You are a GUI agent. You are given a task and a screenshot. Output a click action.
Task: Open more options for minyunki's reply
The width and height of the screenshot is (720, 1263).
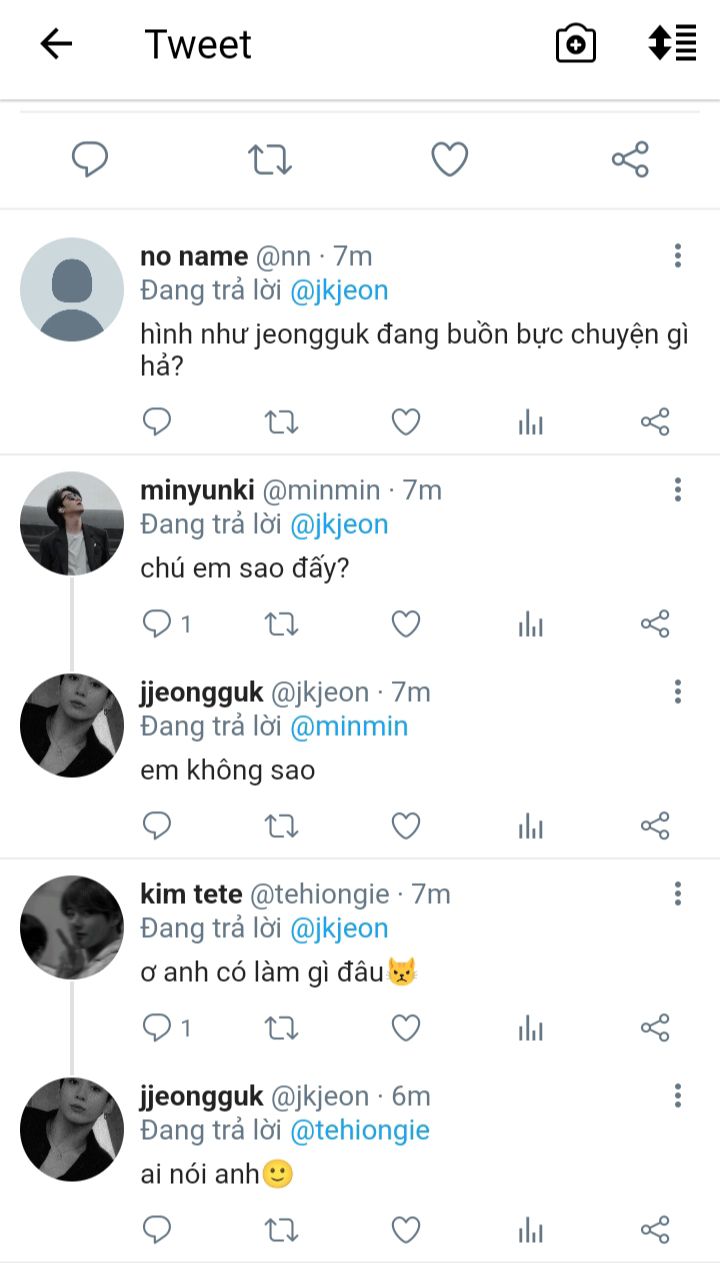point(677,490)
